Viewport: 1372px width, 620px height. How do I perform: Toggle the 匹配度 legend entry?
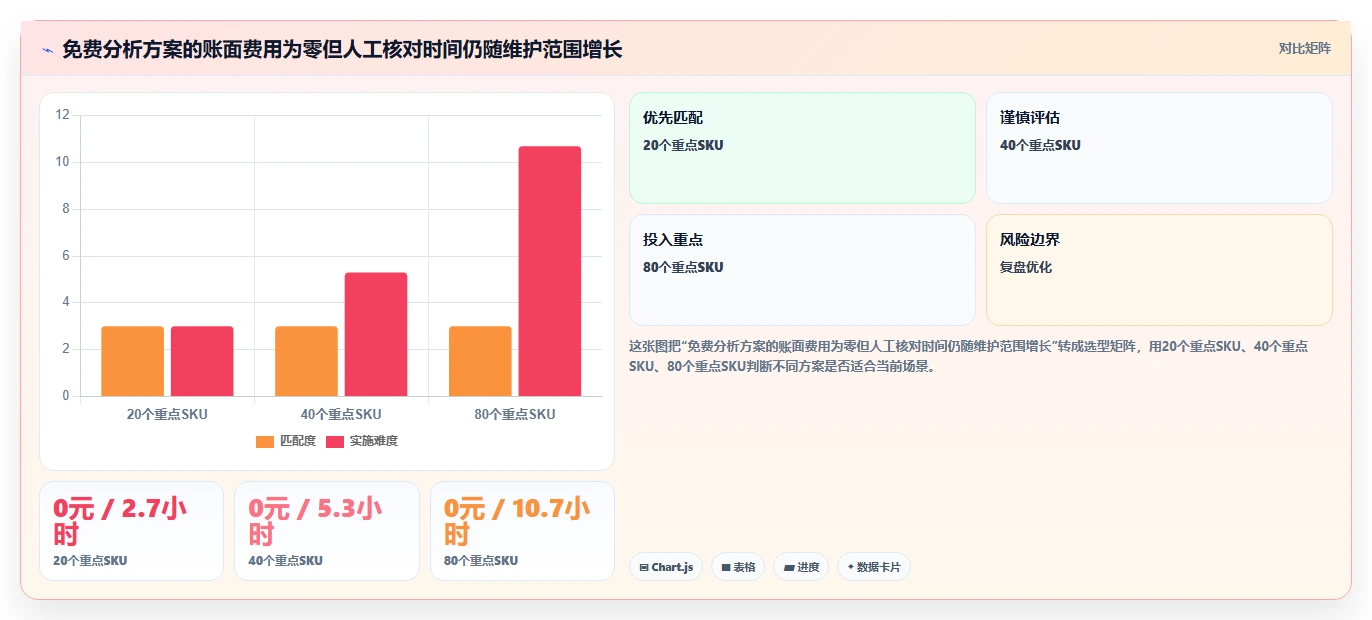point(286,441)
